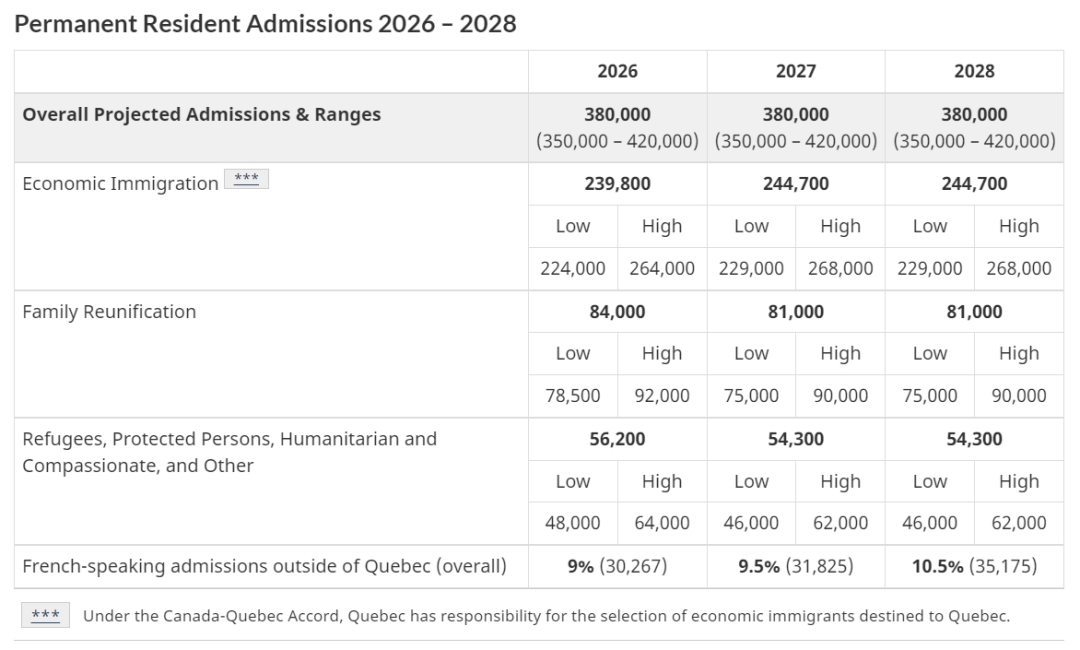The height and width of the screenshot is (650, 1080).
Task: Click the 2028 column header
Action: coord(974,71)
